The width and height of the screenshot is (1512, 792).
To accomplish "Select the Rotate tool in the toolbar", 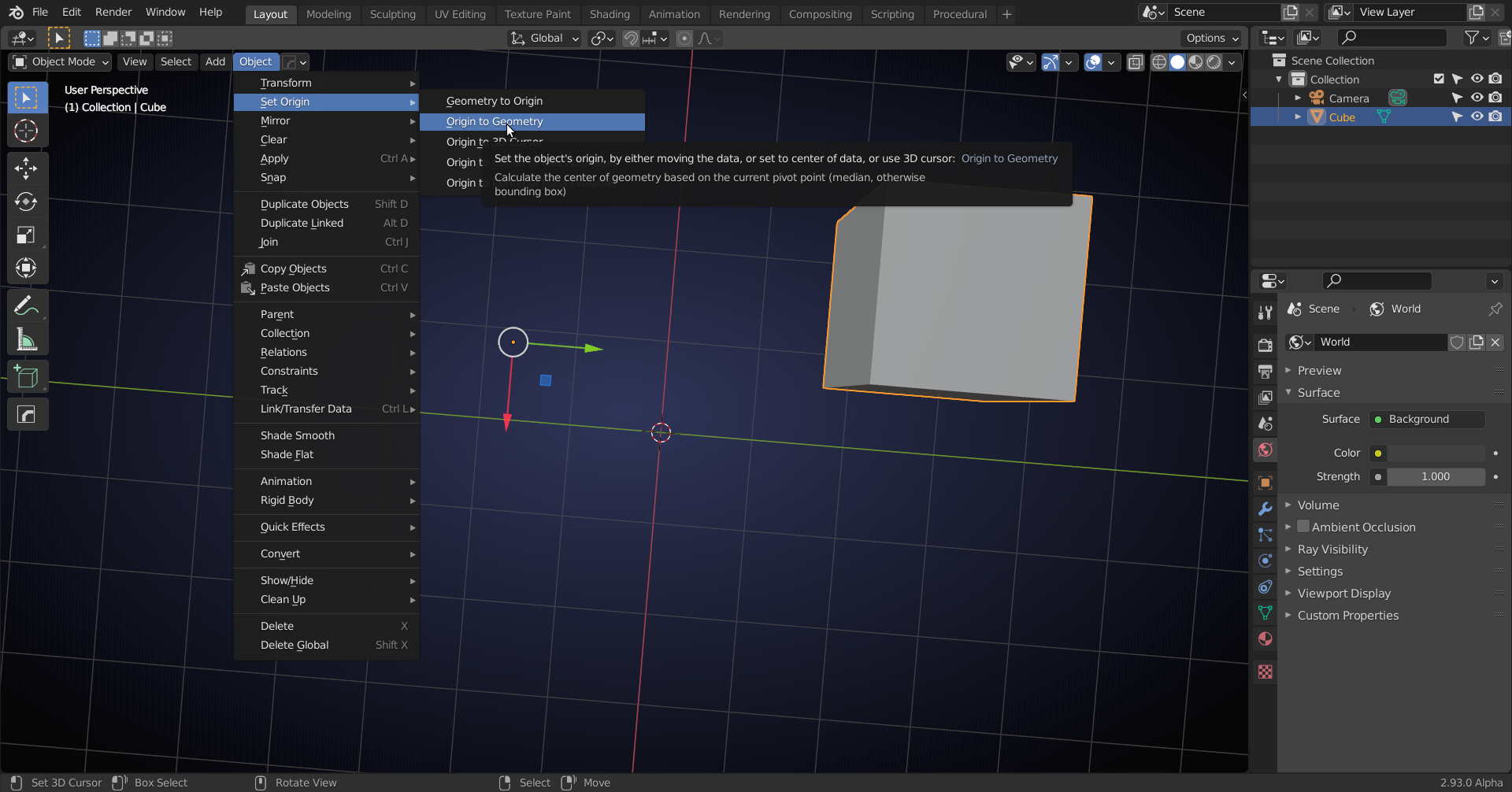I will coord(26,202).
